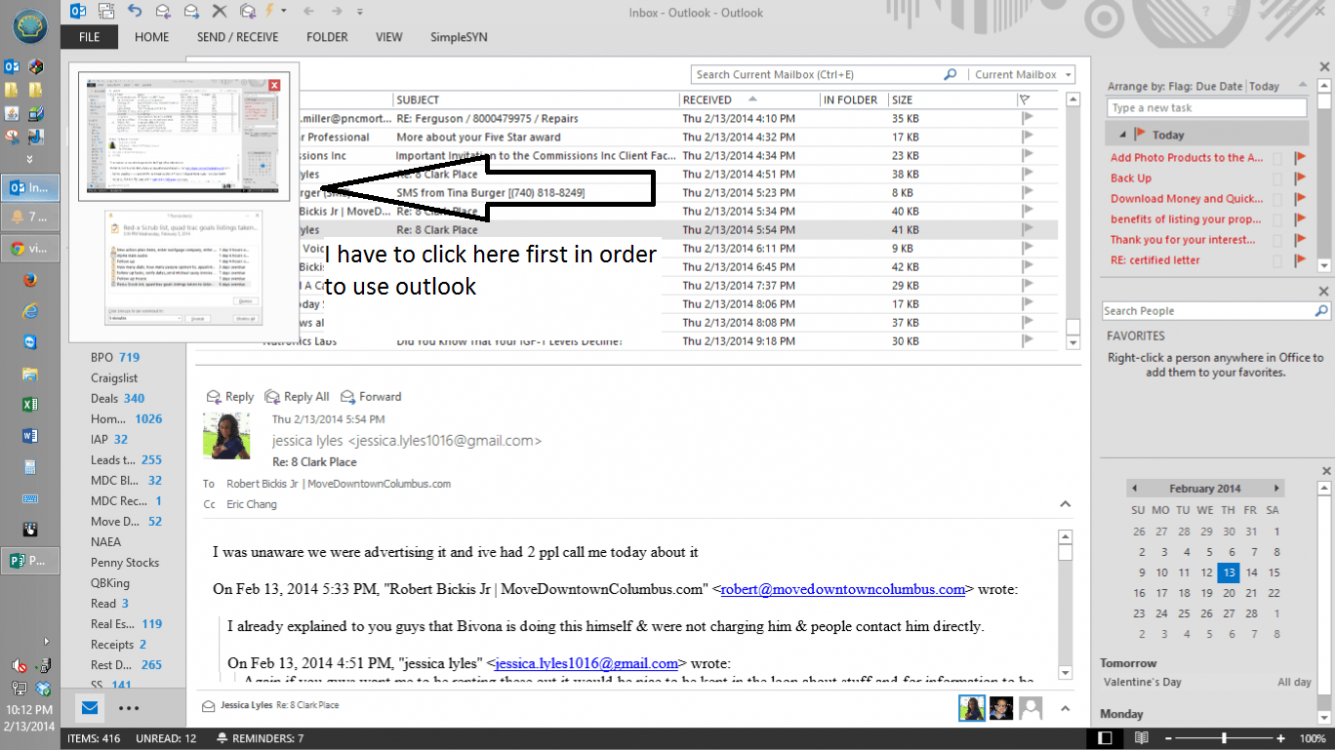Tick checkbox for Download Money and Quick... task
The height and width of the screenshot is (750, 1335).
coord(1278,199)
